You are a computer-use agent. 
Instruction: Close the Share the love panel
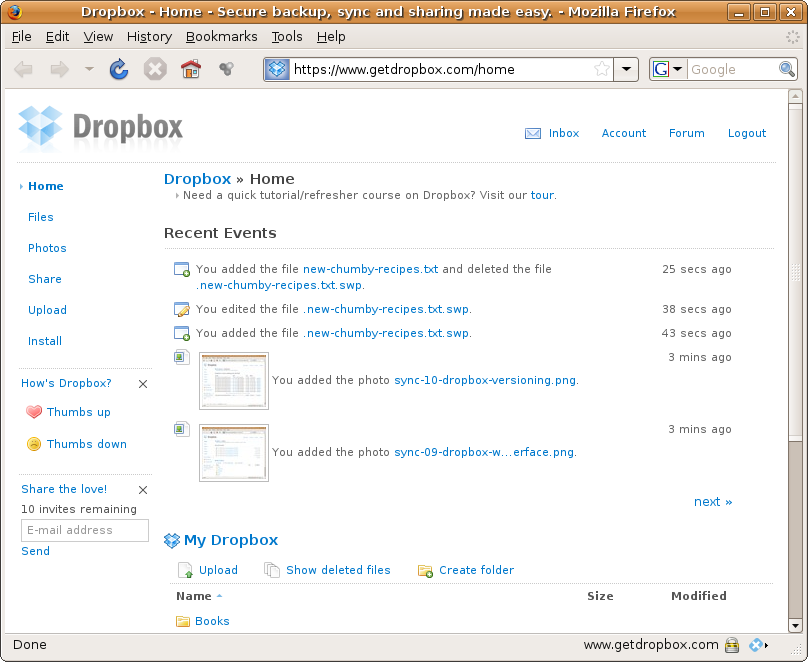(143, 490)
